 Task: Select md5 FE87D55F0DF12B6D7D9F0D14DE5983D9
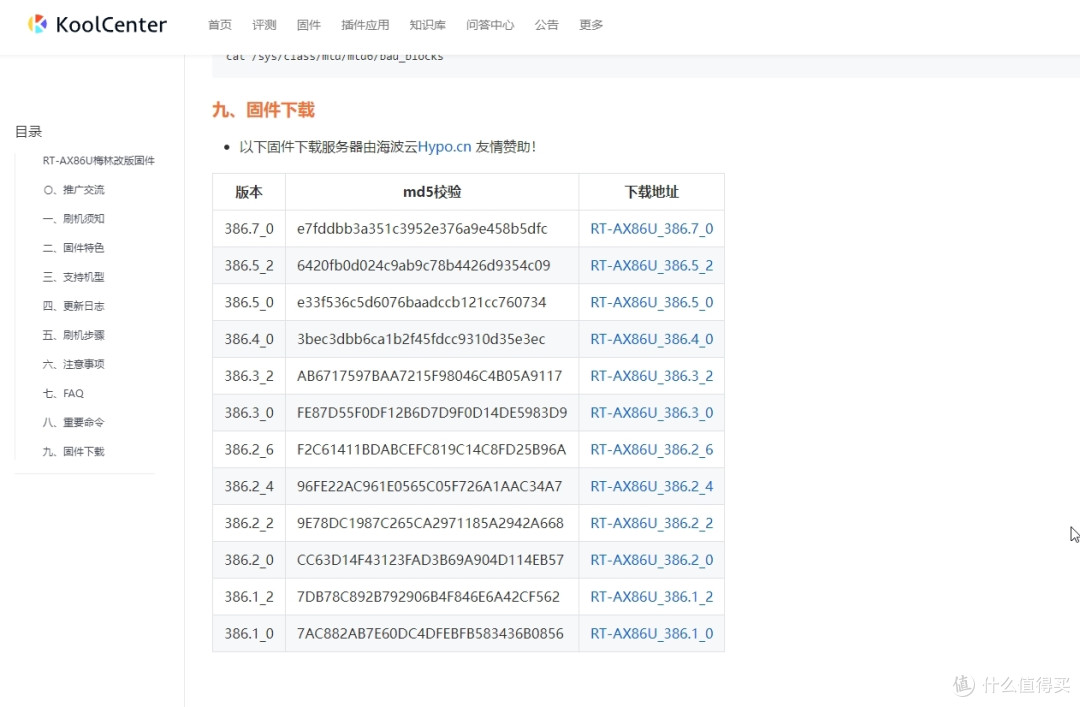click(432, 413)
